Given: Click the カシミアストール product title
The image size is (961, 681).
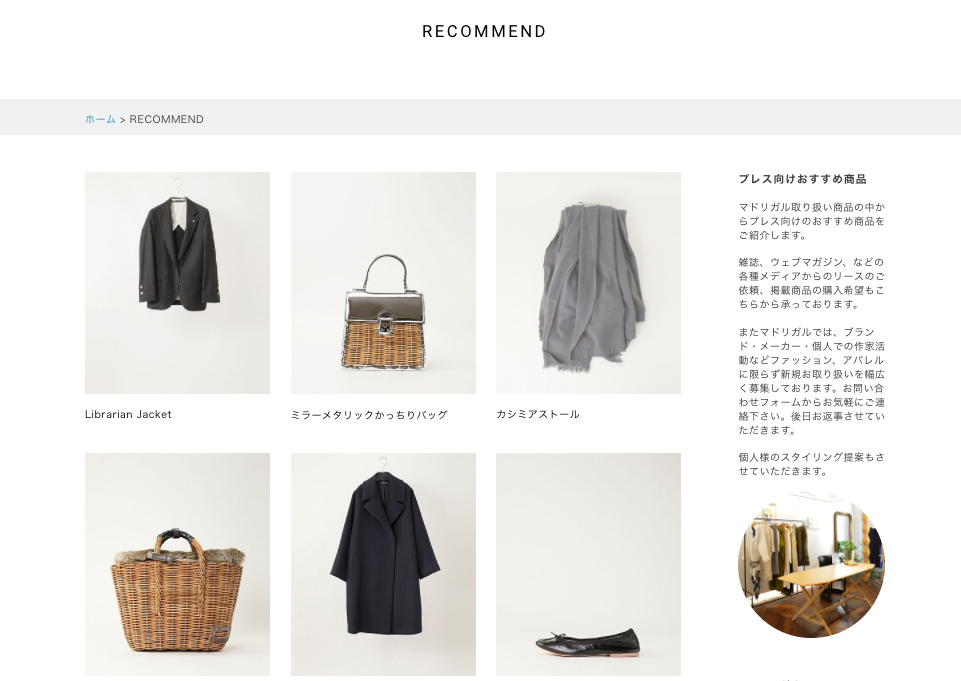Looking at the screenshot, I should [537, 414].
